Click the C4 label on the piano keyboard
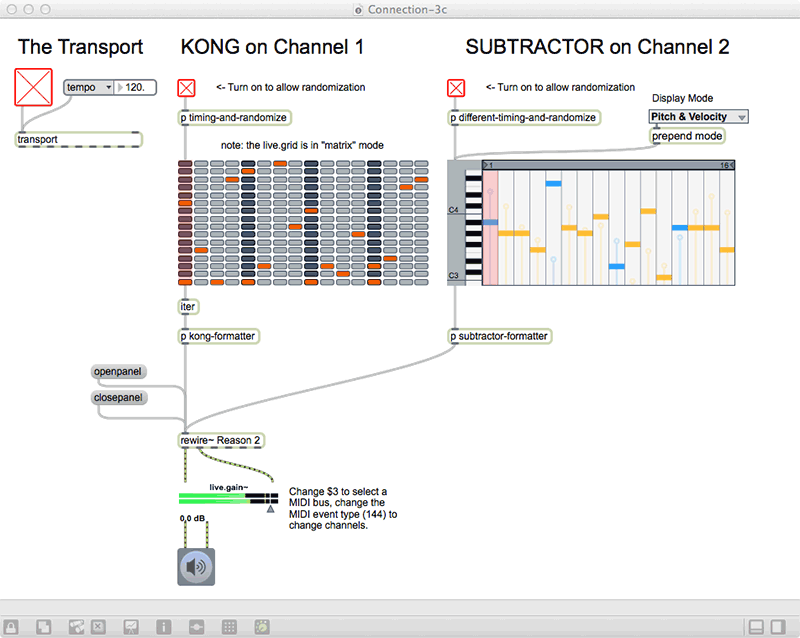Image resolution: width=800 pixels, height=638 pixels. (454, 210)
